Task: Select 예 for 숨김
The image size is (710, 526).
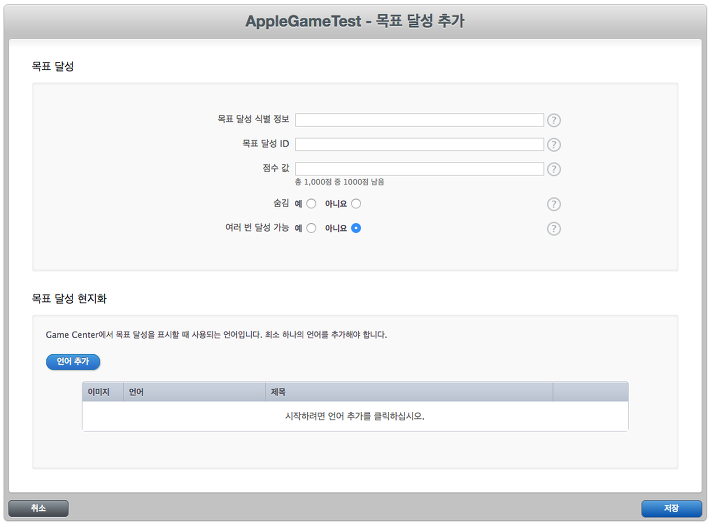Action: pos(311,204)
